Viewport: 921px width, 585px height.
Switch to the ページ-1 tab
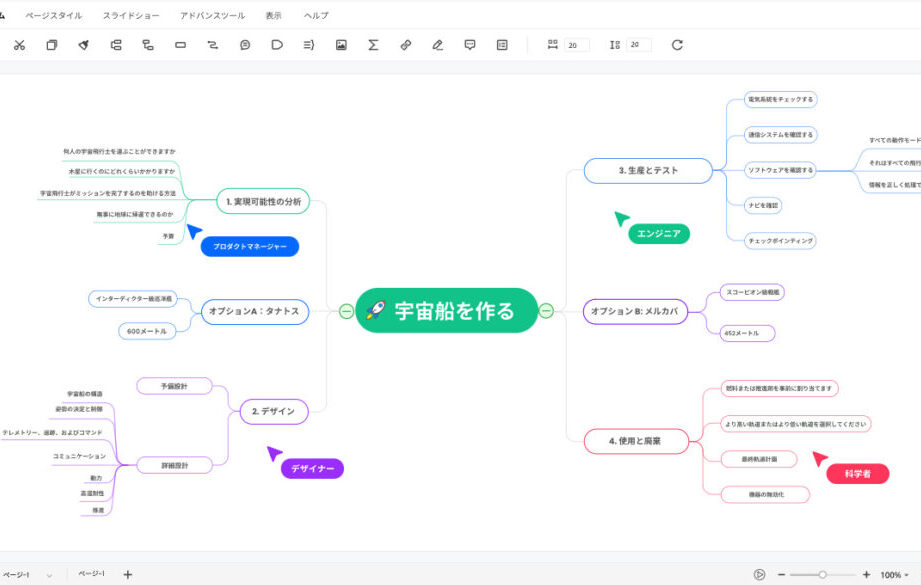92,574
